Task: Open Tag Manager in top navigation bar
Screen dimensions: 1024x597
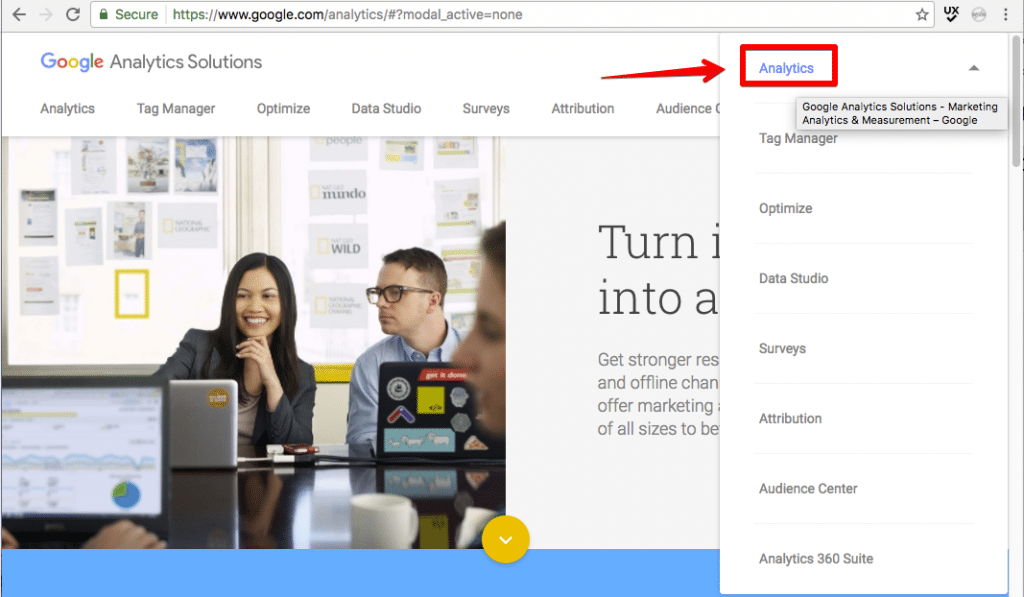Action: coord(176,108)
